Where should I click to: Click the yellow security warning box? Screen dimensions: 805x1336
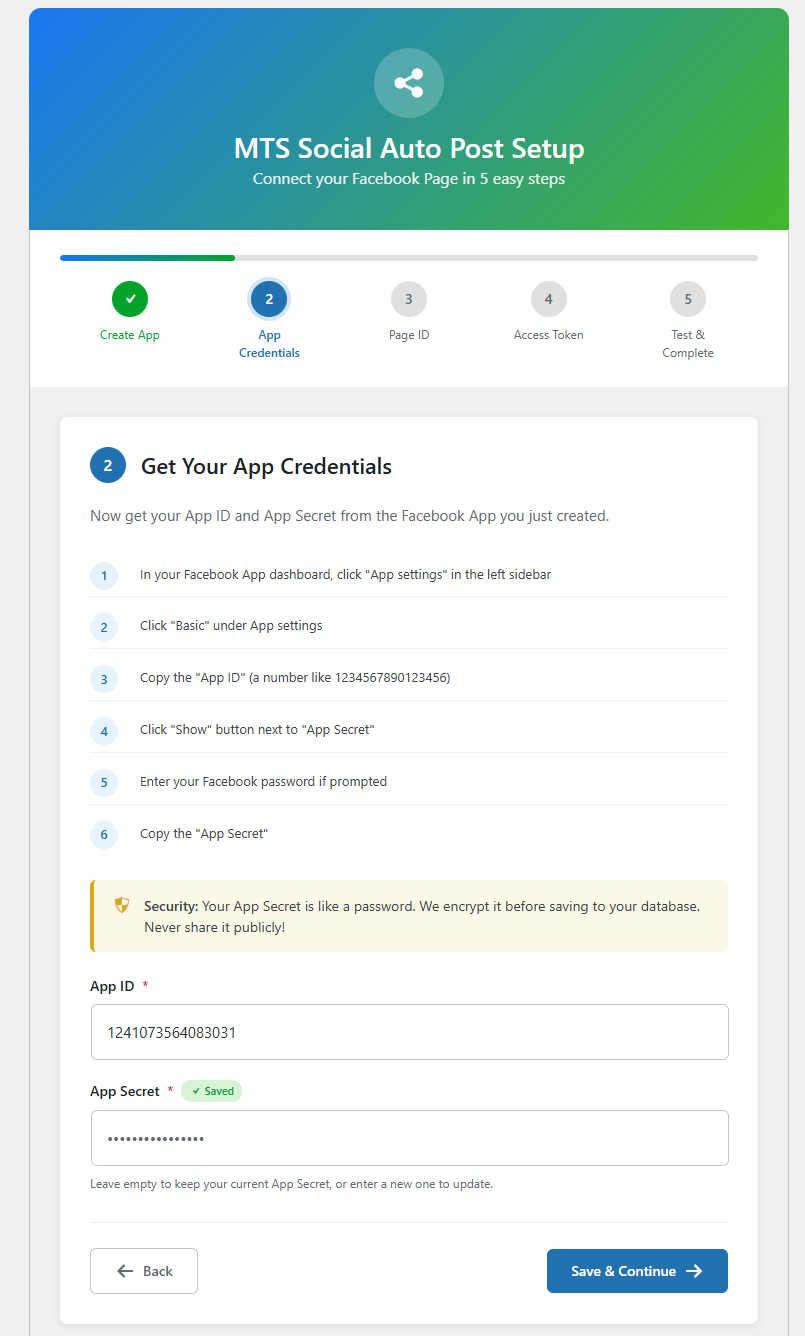(408, 917)
